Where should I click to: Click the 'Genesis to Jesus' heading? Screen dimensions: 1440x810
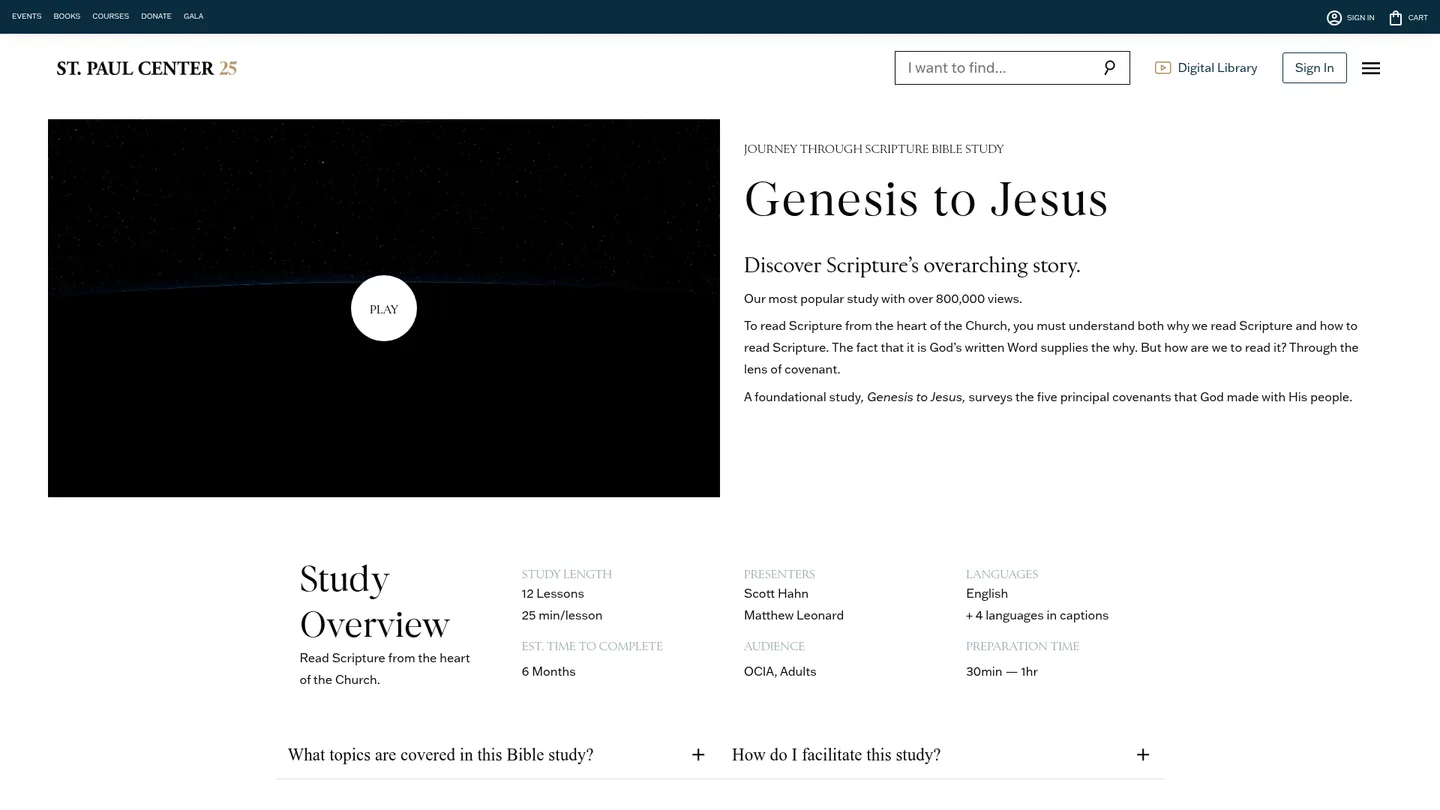tap(926, 198)
